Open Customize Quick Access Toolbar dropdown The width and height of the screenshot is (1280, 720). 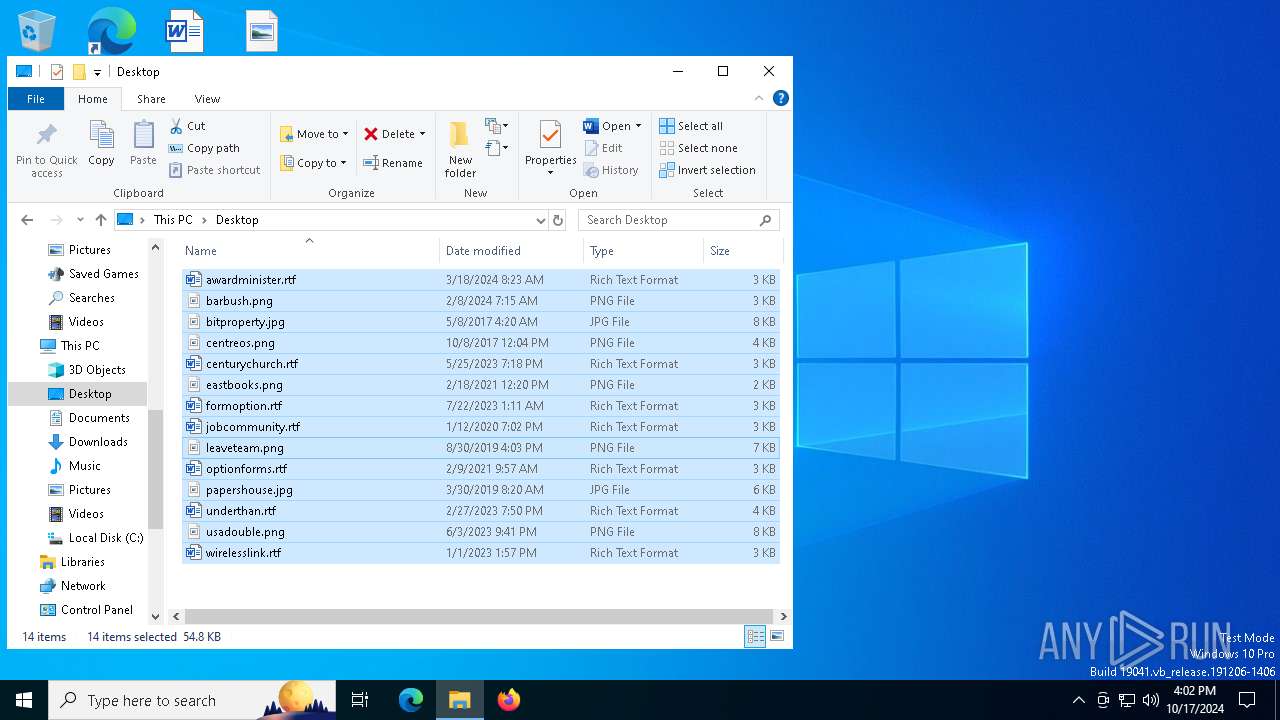tap(97, 72)
